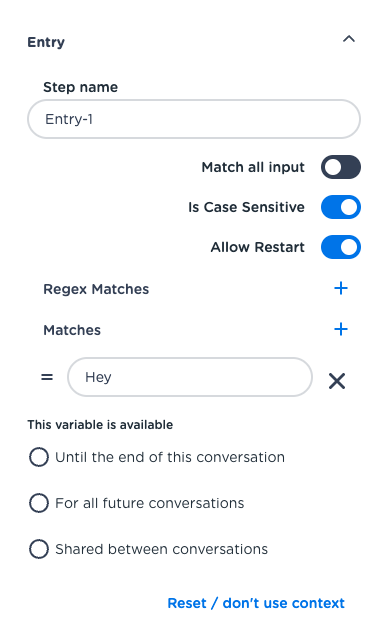Disable the Is Case Sensitive switch
The image size is (387, 618).
coord(341,207)
